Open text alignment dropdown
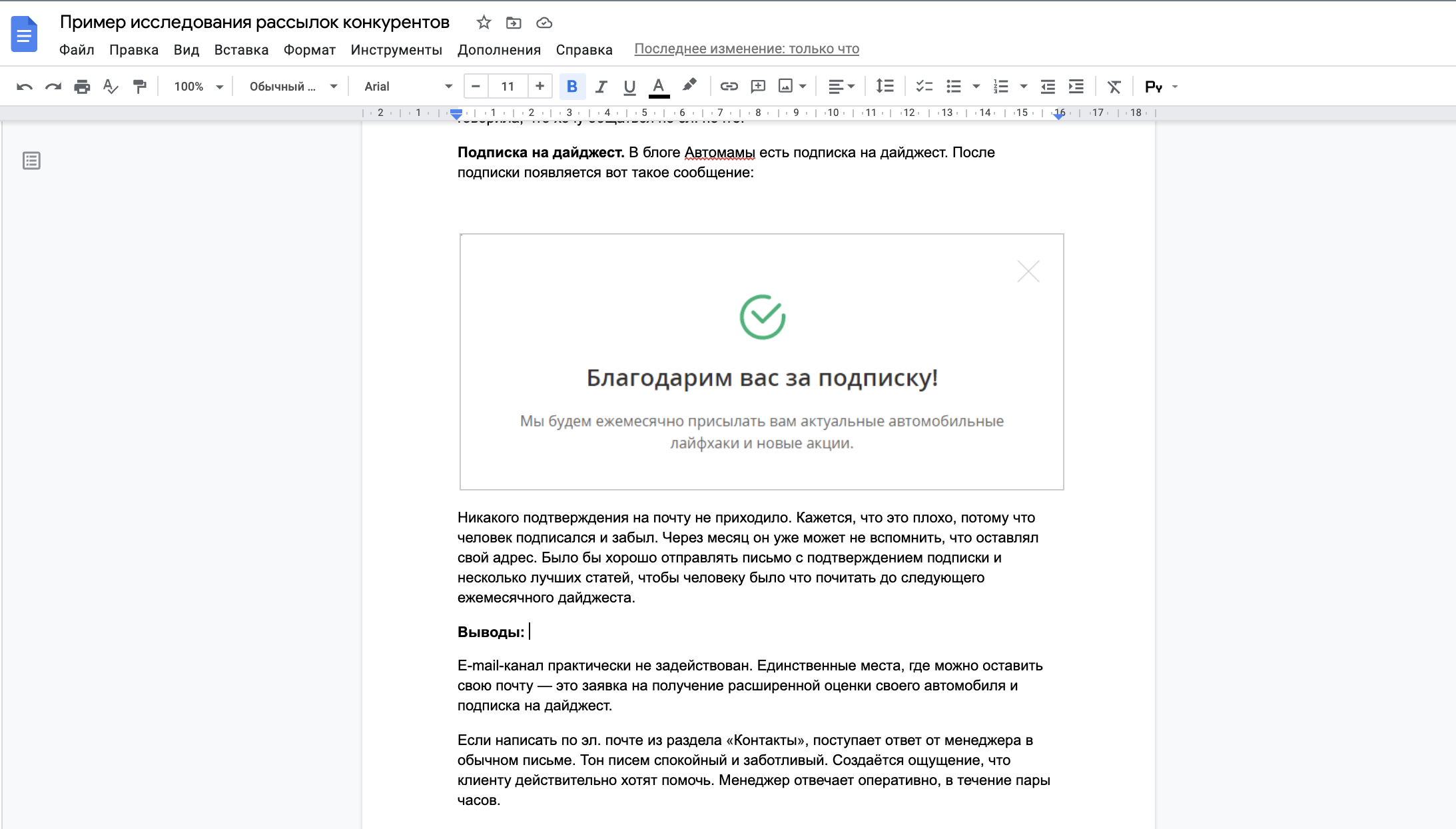The height and width of the screenshot is (829, 1456). pyautogui.click(x=841, y=87)
